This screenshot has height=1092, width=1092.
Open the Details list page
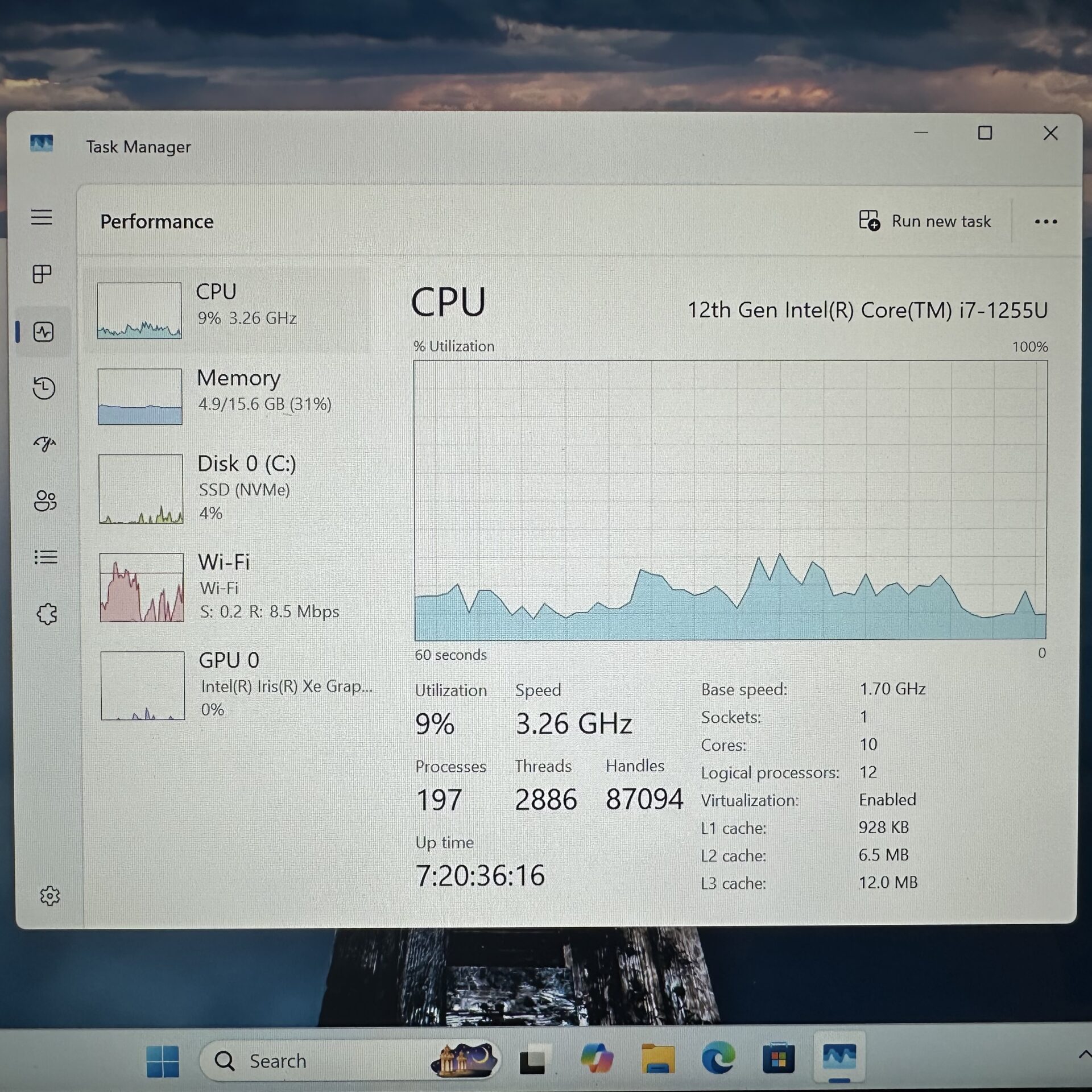46,557
